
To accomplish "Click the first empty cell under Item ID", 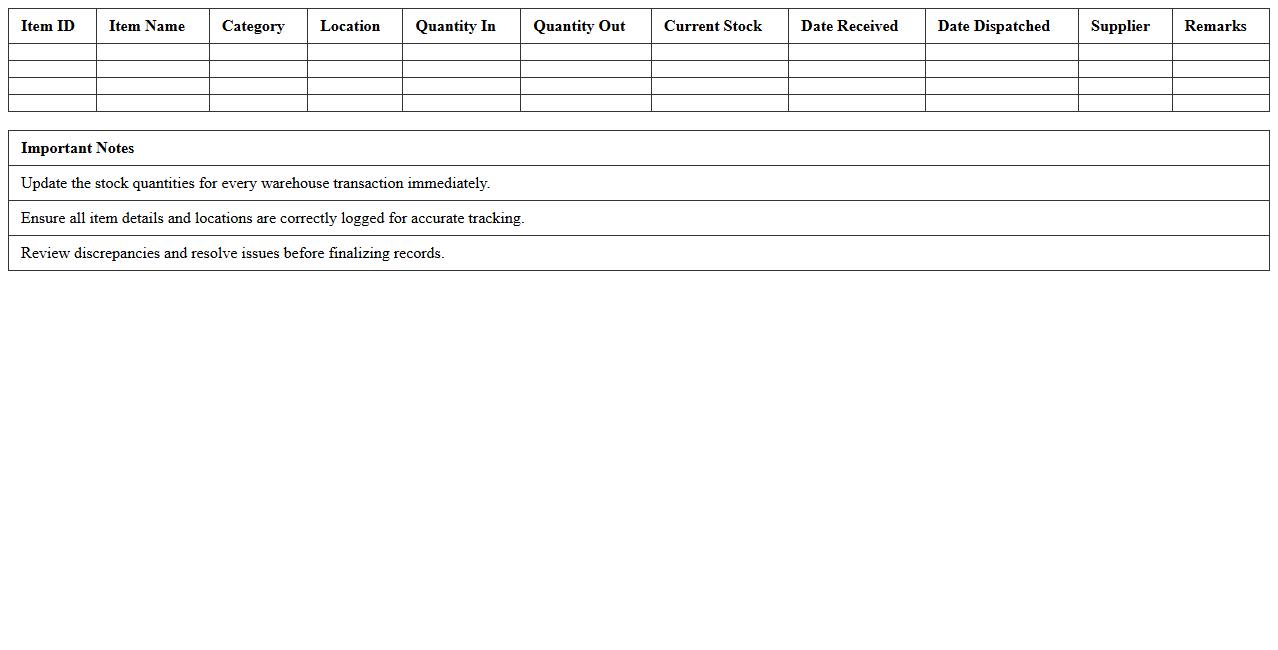I will (x=52, y=52).
